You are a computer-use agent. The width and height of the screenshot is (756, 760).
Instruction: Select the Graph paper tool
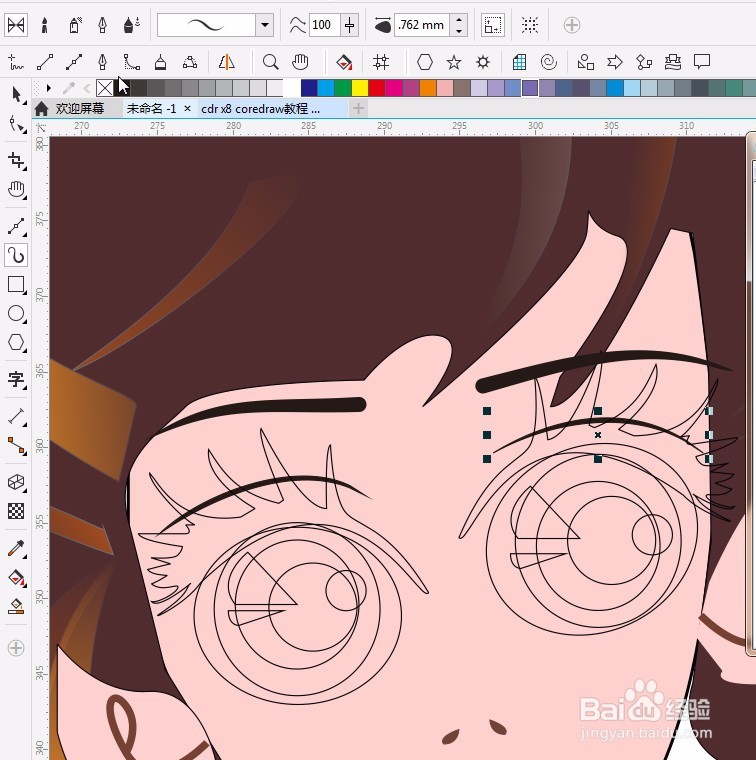[x=519, y=62]
